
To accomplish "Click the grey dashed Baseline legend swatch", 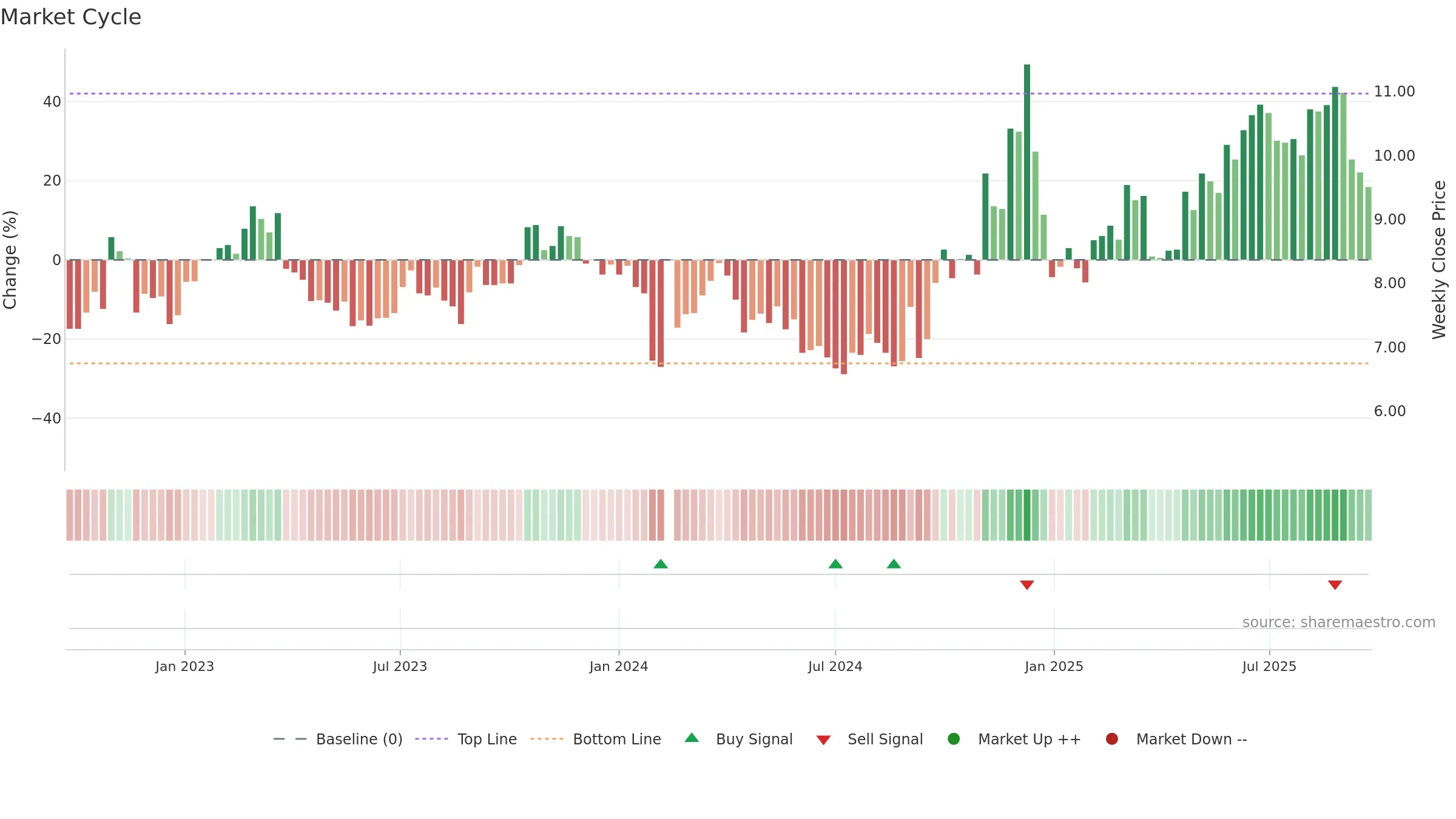I will [290, 739].
